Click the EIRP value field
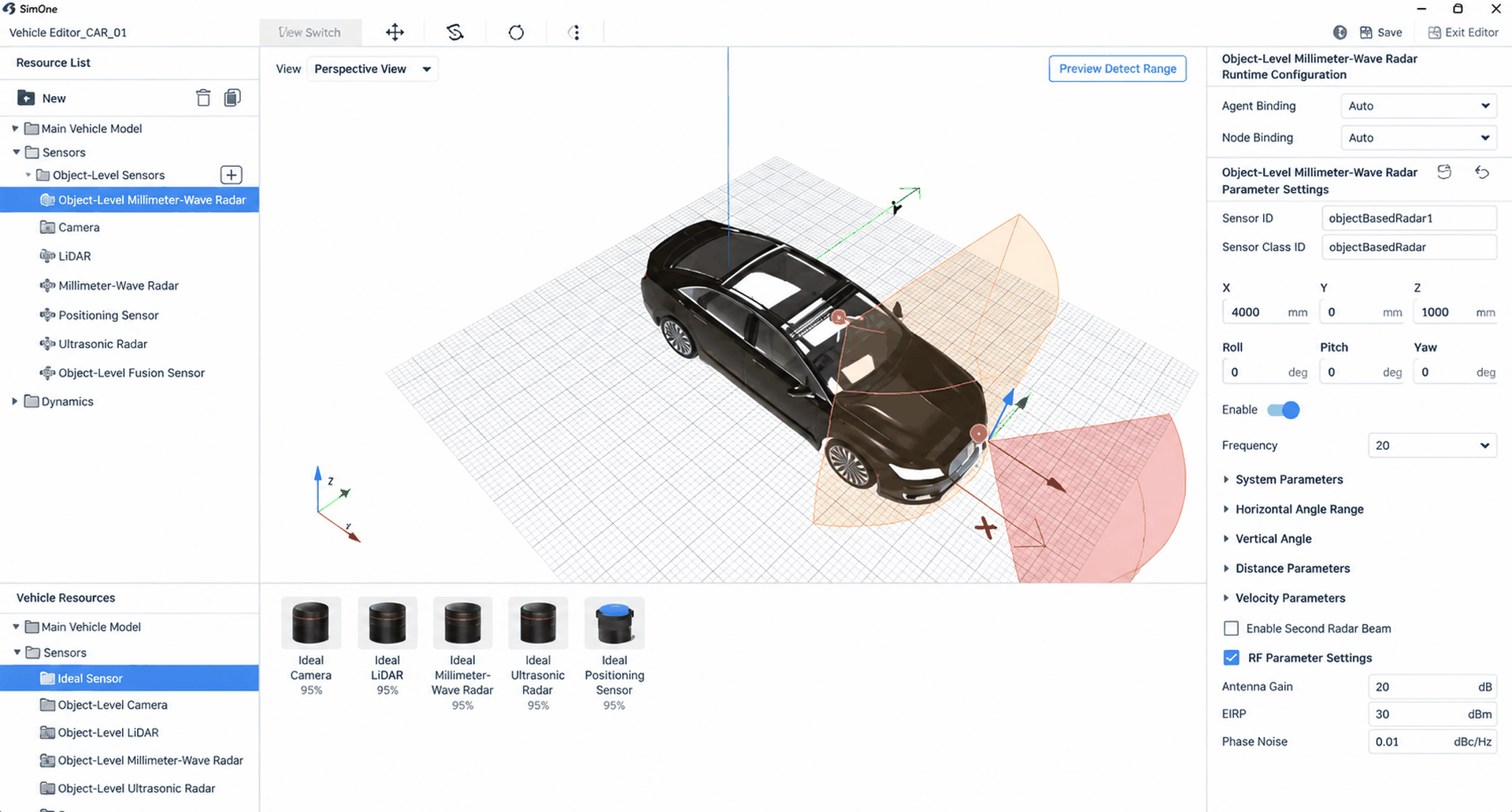 (1432, 714)
